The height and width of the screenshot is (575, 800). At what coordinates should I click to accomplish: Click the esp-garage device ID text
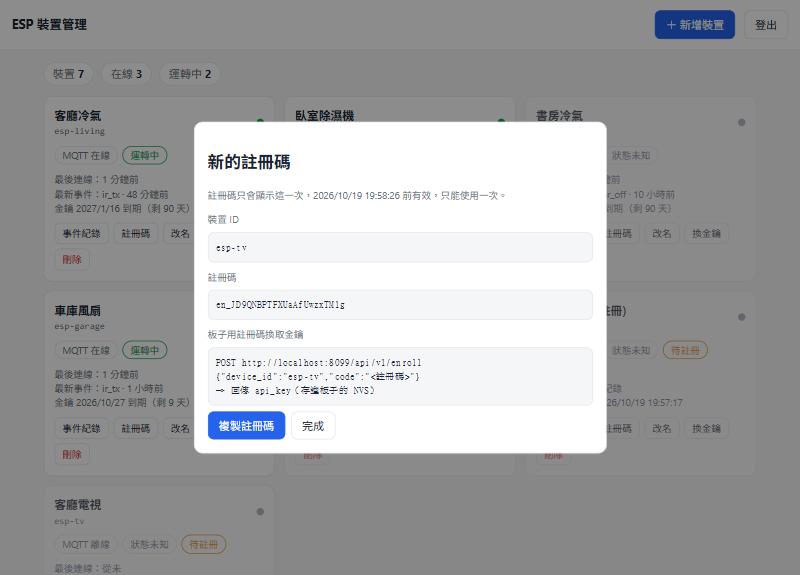point(80,327)
